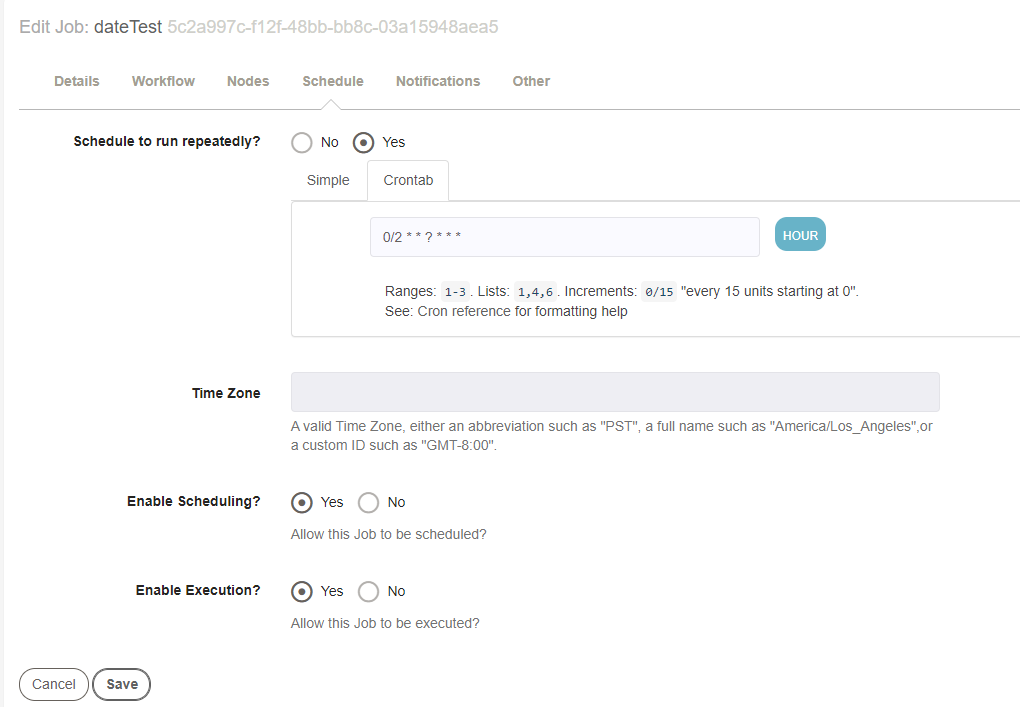Open the Nodes tab
The height and width of the screenshot is (707, 1020).
pyautogui.click(x=248, y=81)
